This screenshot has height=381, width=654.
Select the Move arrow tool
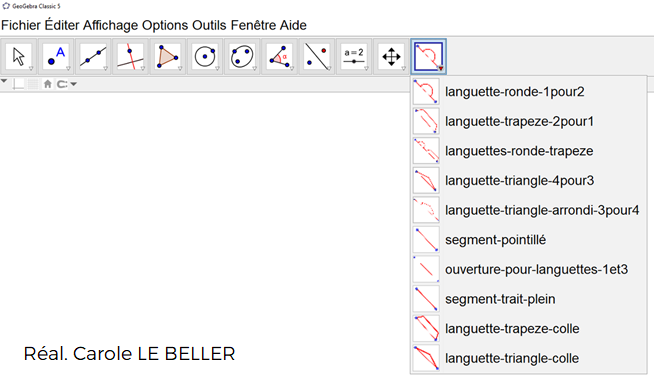click(19, 56)
